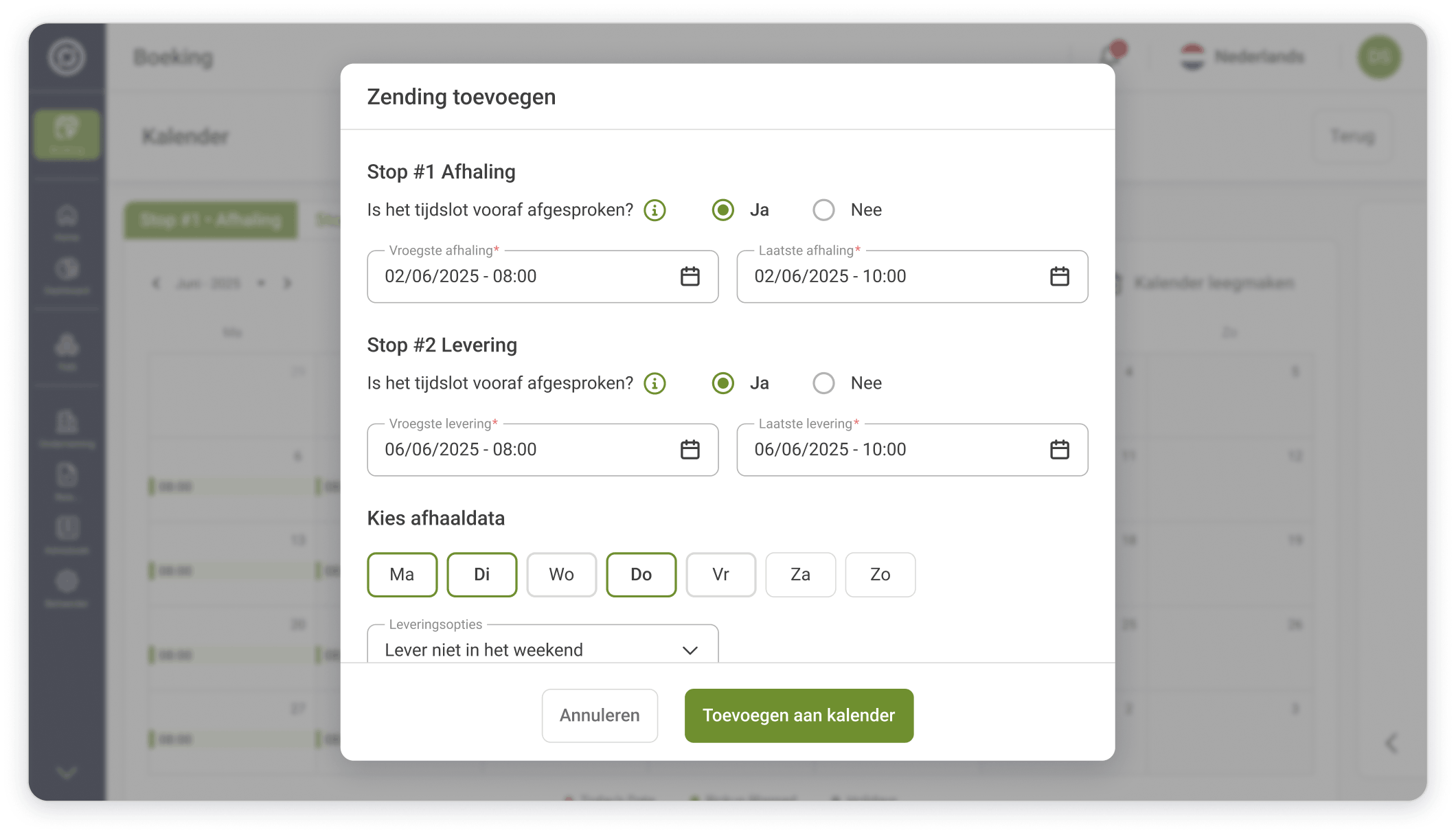Click the green user avatar top right
Viewport: 1456px width, 835px height.
tap(1379, 57)
